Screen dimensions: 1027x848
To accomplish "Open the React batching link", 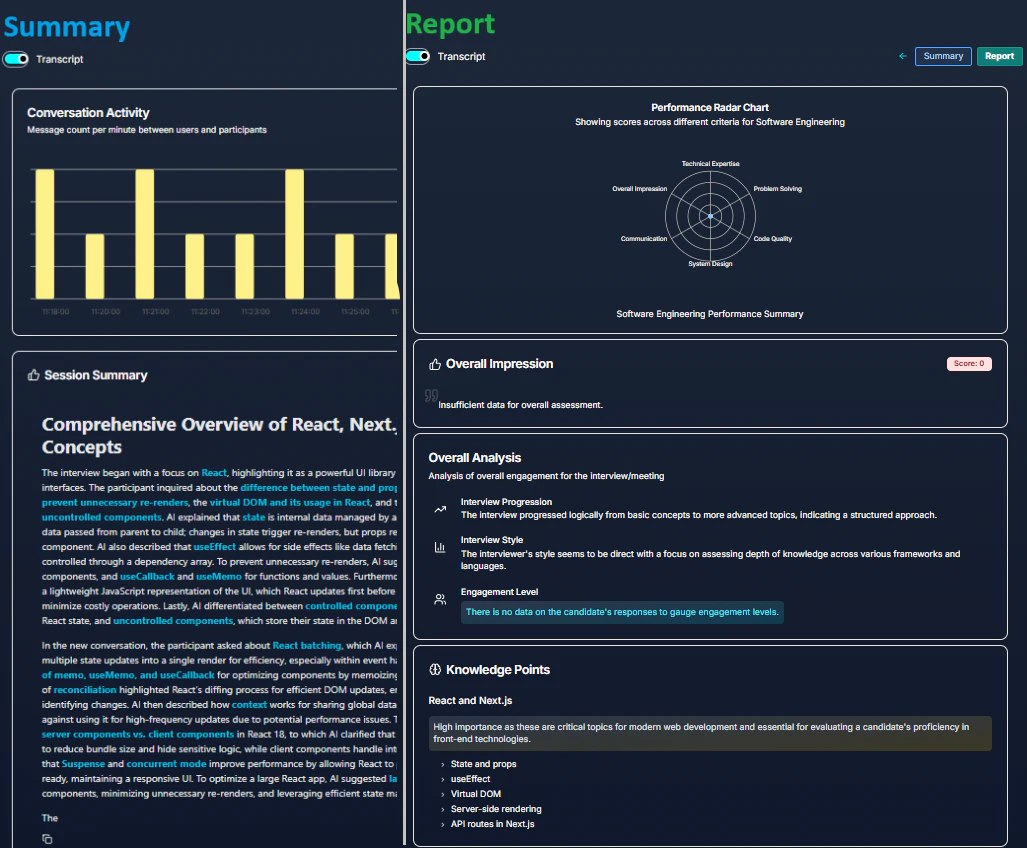I will (x=306, y=646).
